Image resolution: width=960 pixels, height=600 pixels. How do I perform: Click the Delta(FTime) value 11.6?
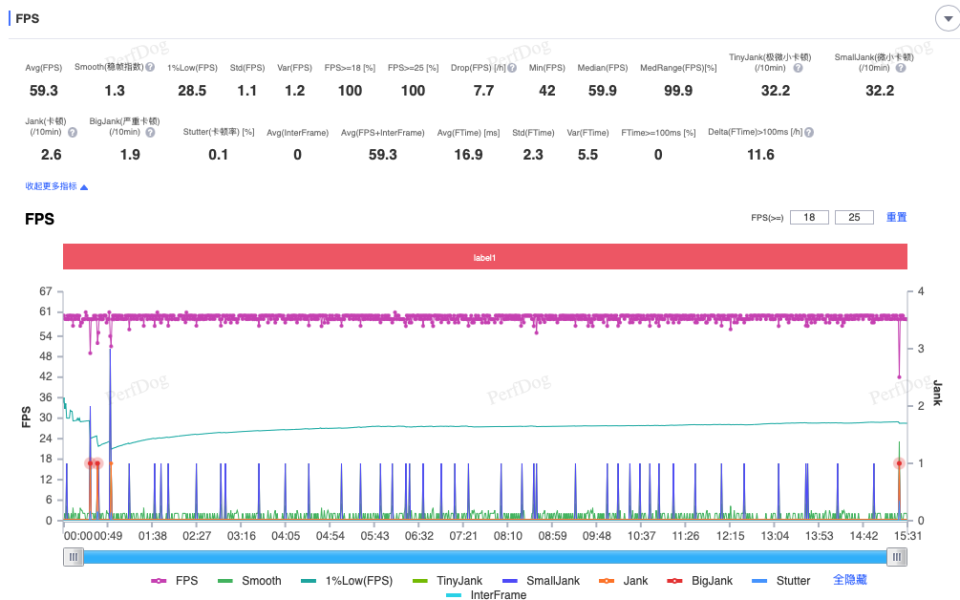point(760,155)
